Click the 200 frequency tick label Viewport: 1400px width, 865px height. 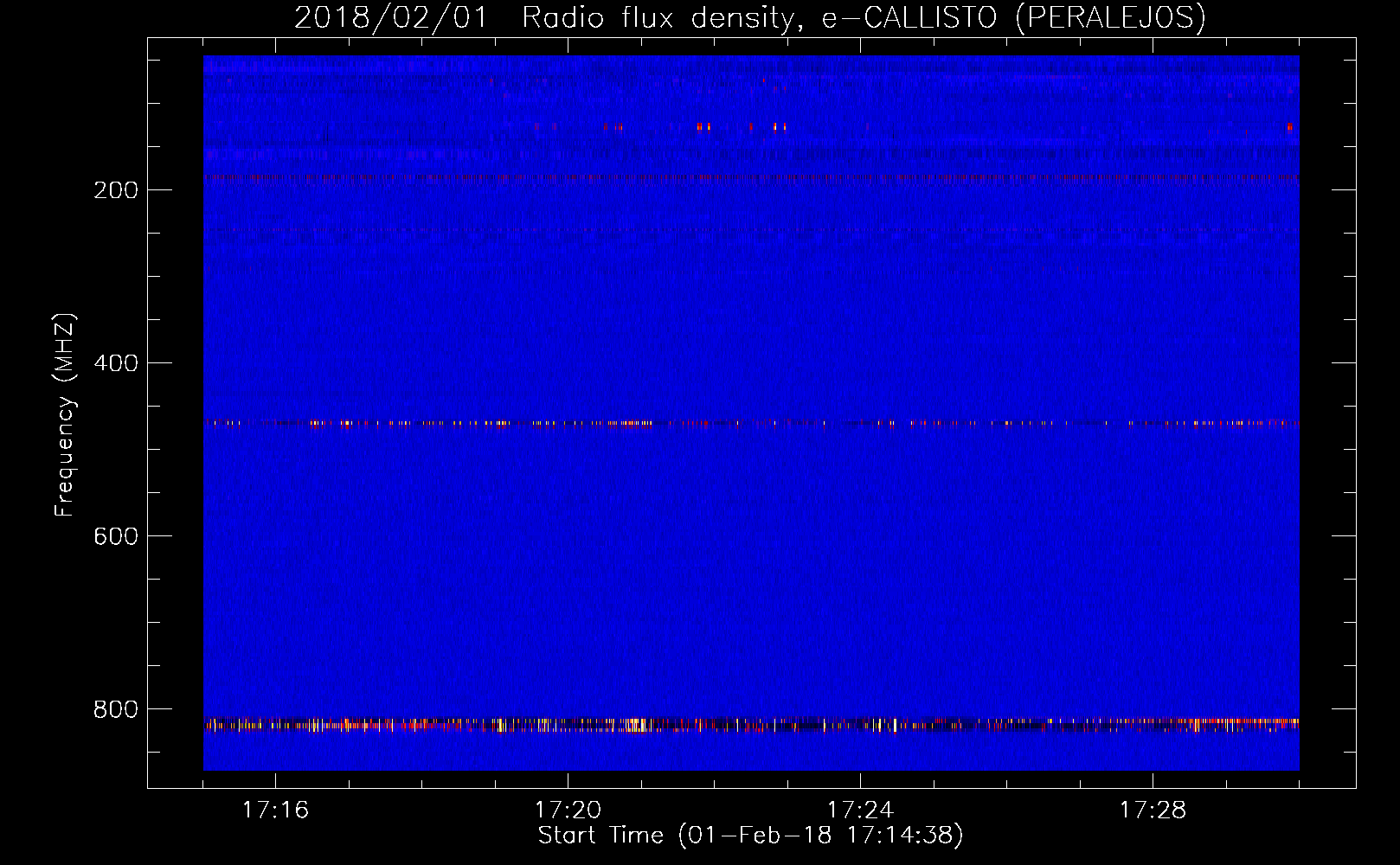[x=116, y=190]
